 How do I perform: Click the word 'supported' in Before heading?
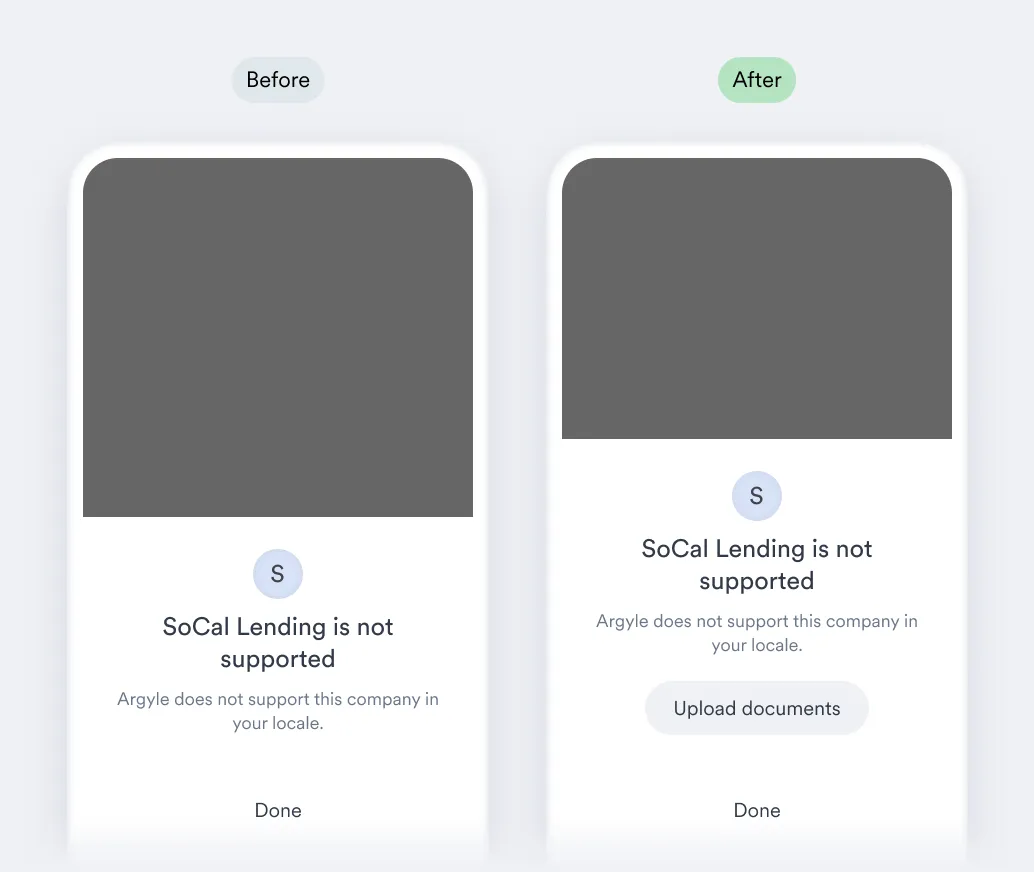pos(278,660)
